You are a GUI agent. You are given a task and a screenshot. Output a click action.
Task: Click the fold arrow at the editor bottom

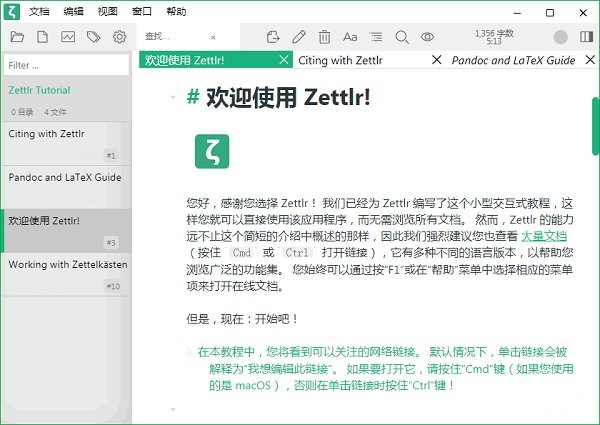[173, 410]
